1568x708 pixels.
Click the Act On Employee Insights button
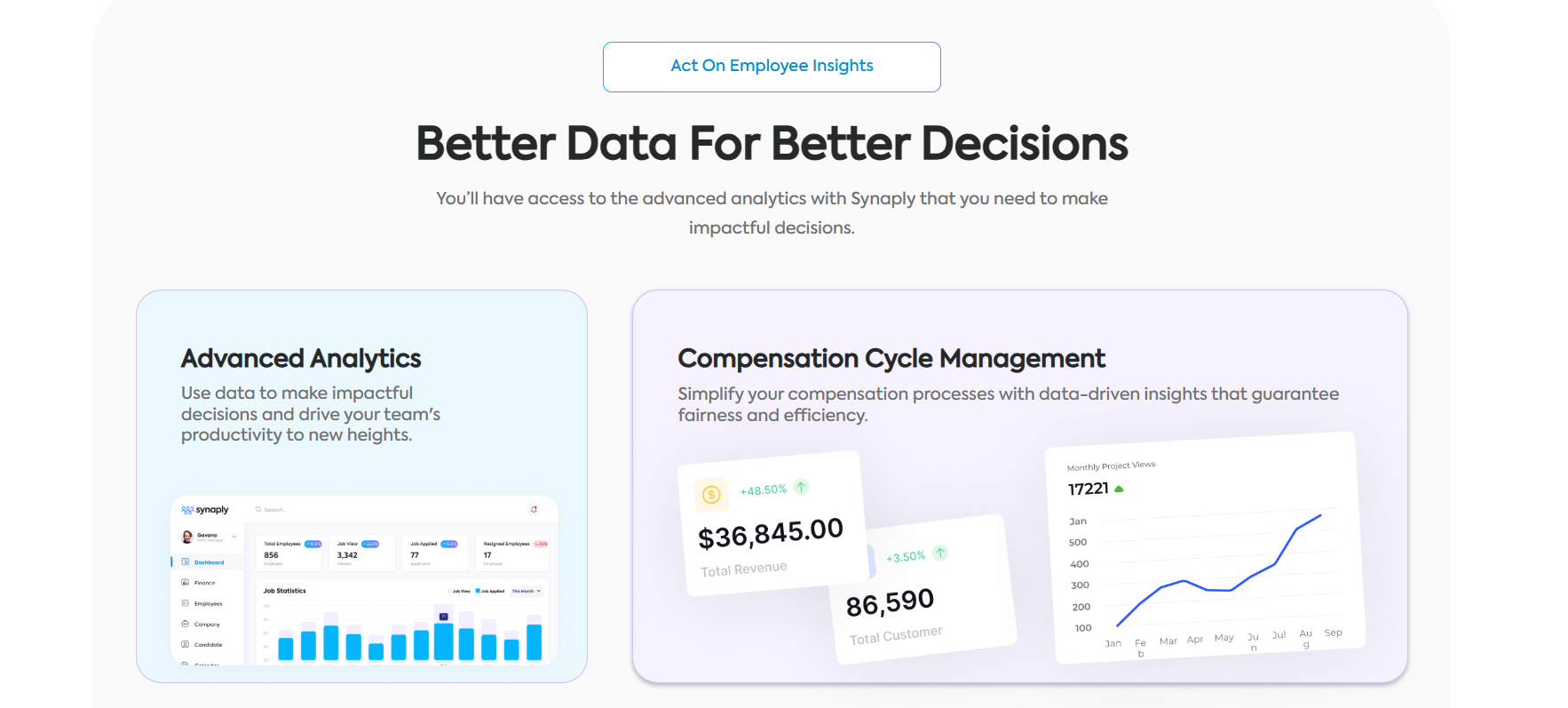[x=772, y=67]
